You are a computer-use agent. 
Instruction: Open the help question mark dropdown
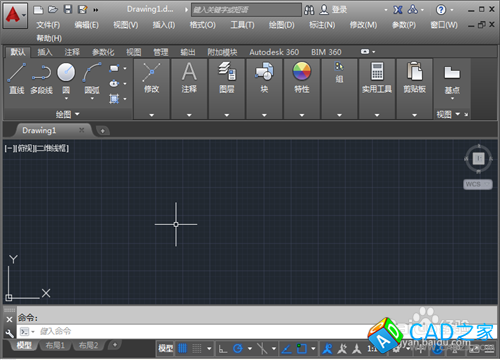click(444, 10)
